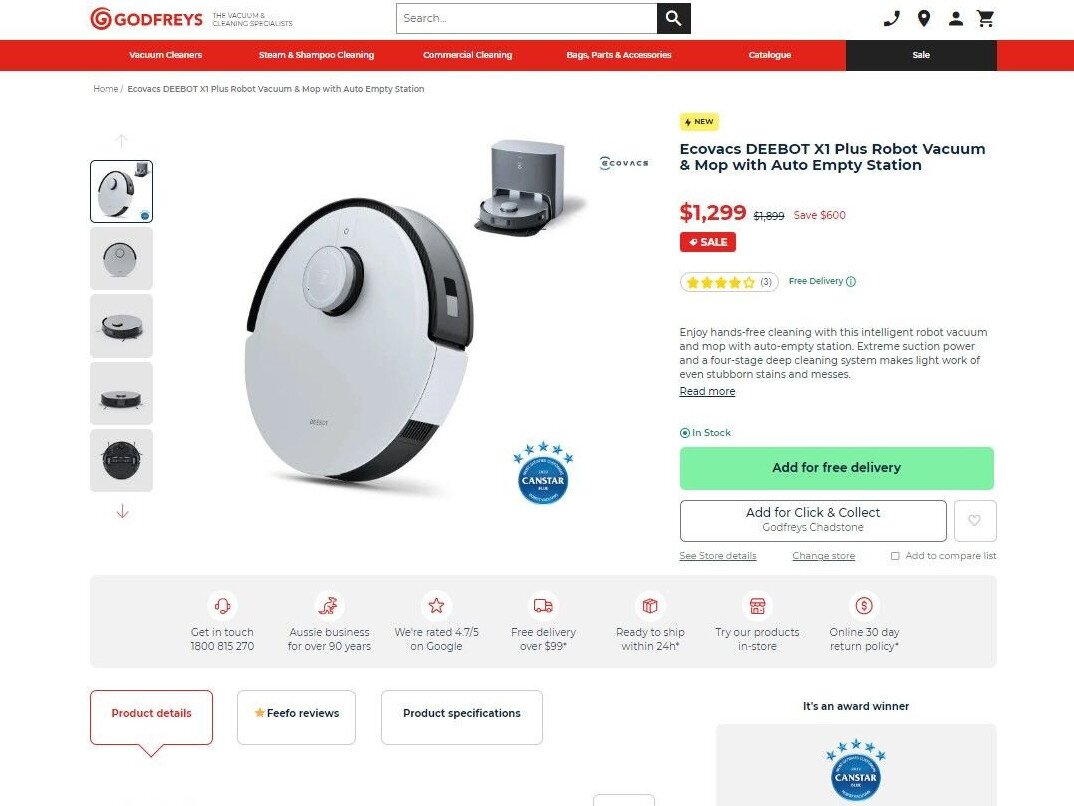Click the search magnifier button
1074x806 pixels.
tap(673, 18)
